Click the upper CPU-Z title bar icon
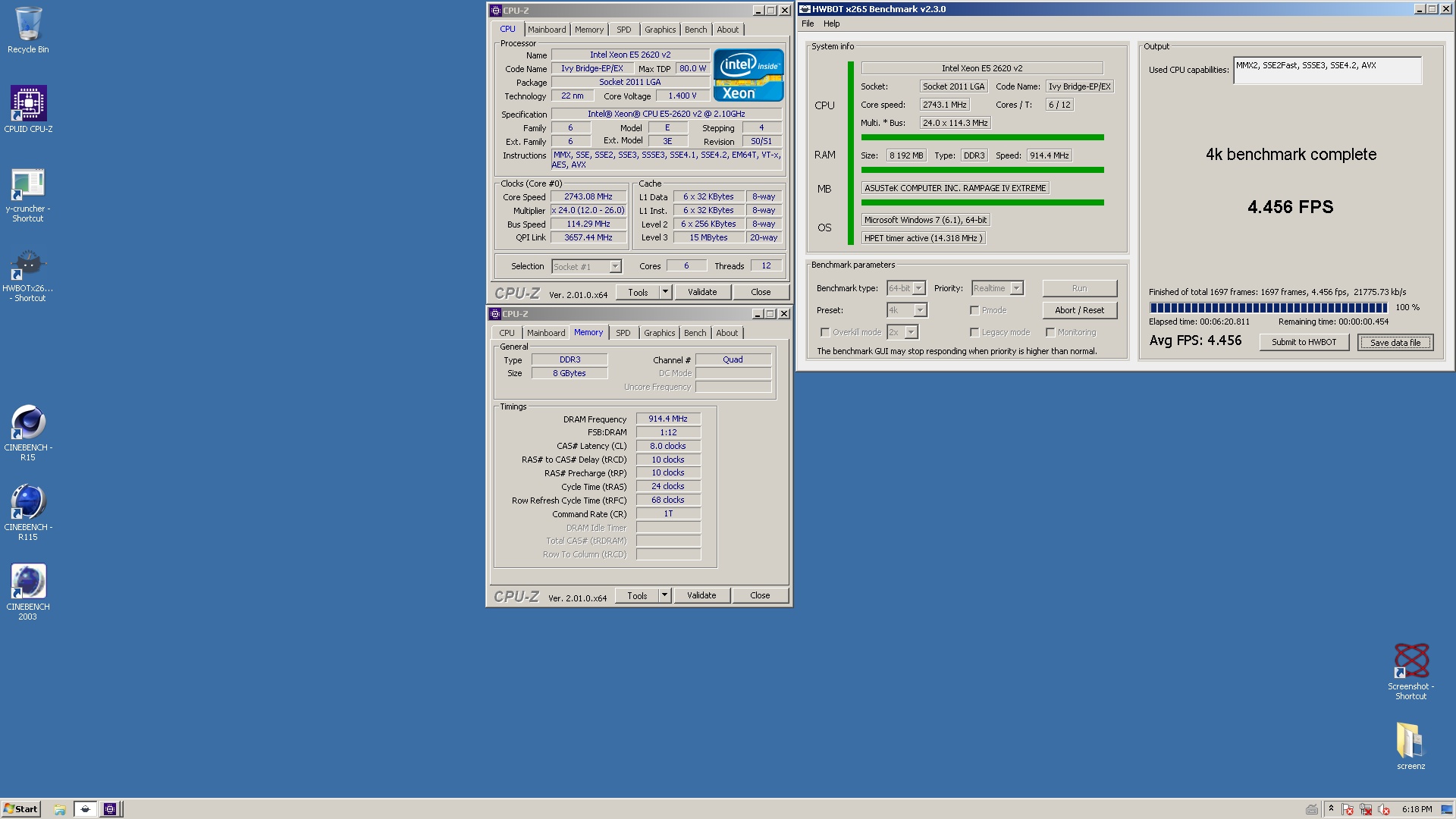 pyautogui.click(x=496, y=11)
